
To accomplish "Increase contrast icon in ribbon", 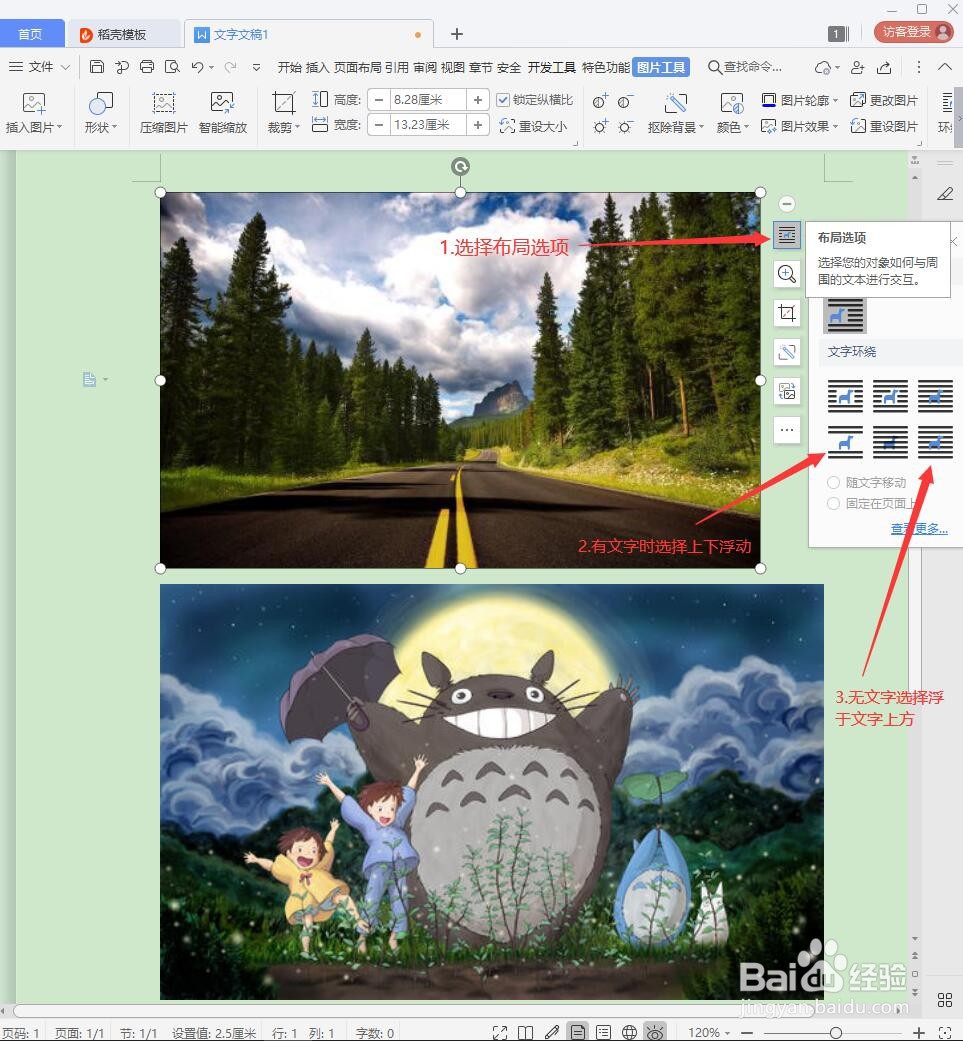I will (600, 101).
